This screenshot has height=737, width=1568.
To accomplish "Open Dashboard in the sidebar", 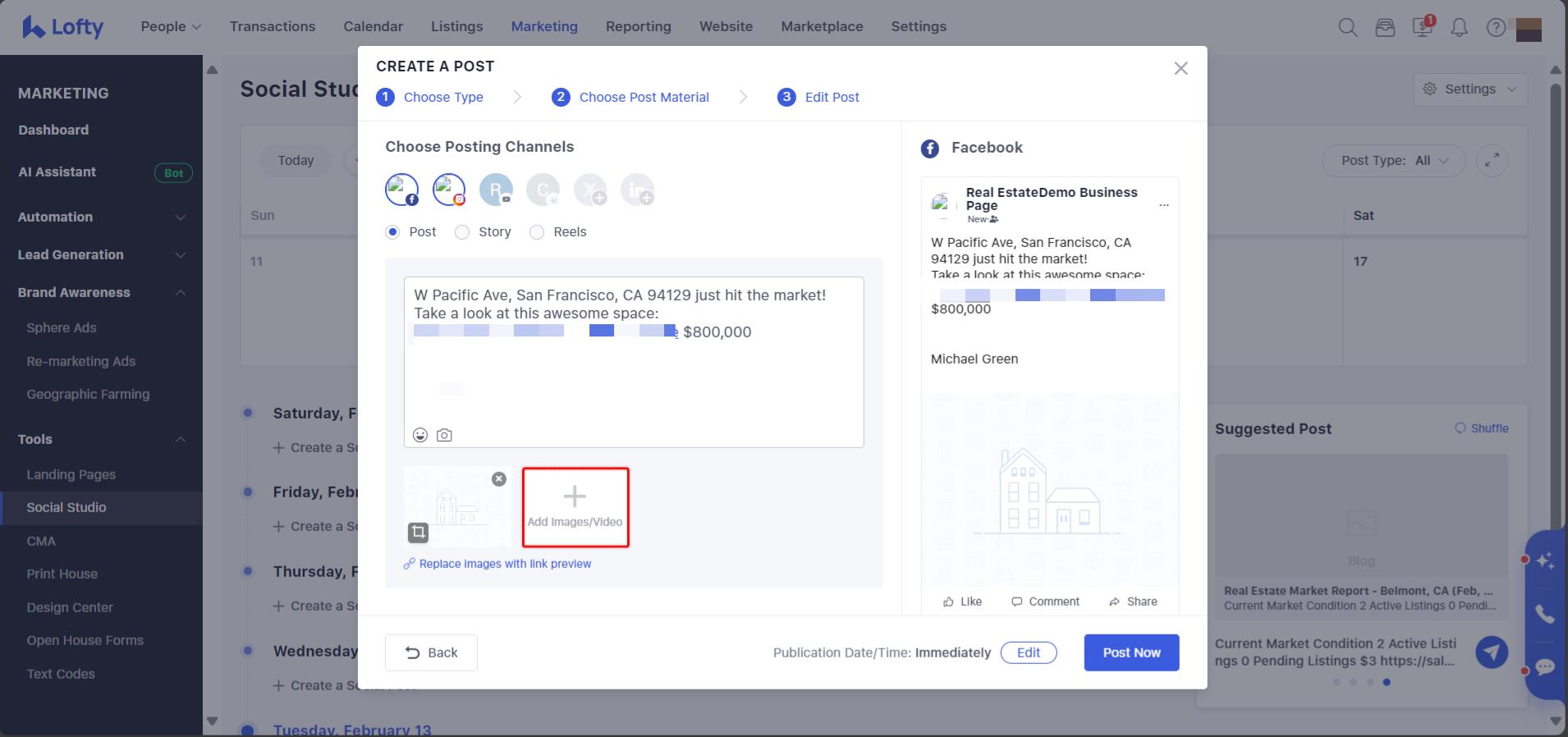I will pos(53,130).
